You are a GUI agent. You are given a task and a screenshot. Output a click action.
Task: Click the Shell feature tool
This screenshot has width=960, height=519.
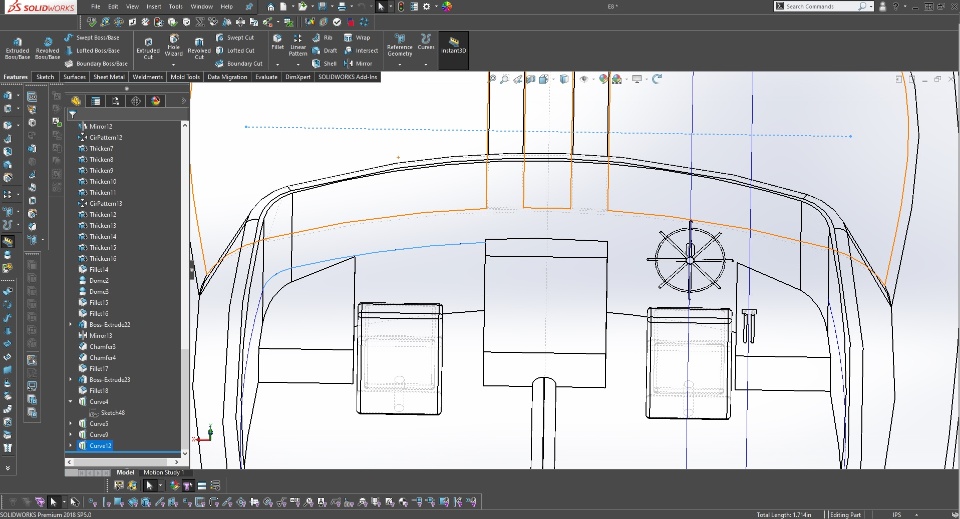325,63
